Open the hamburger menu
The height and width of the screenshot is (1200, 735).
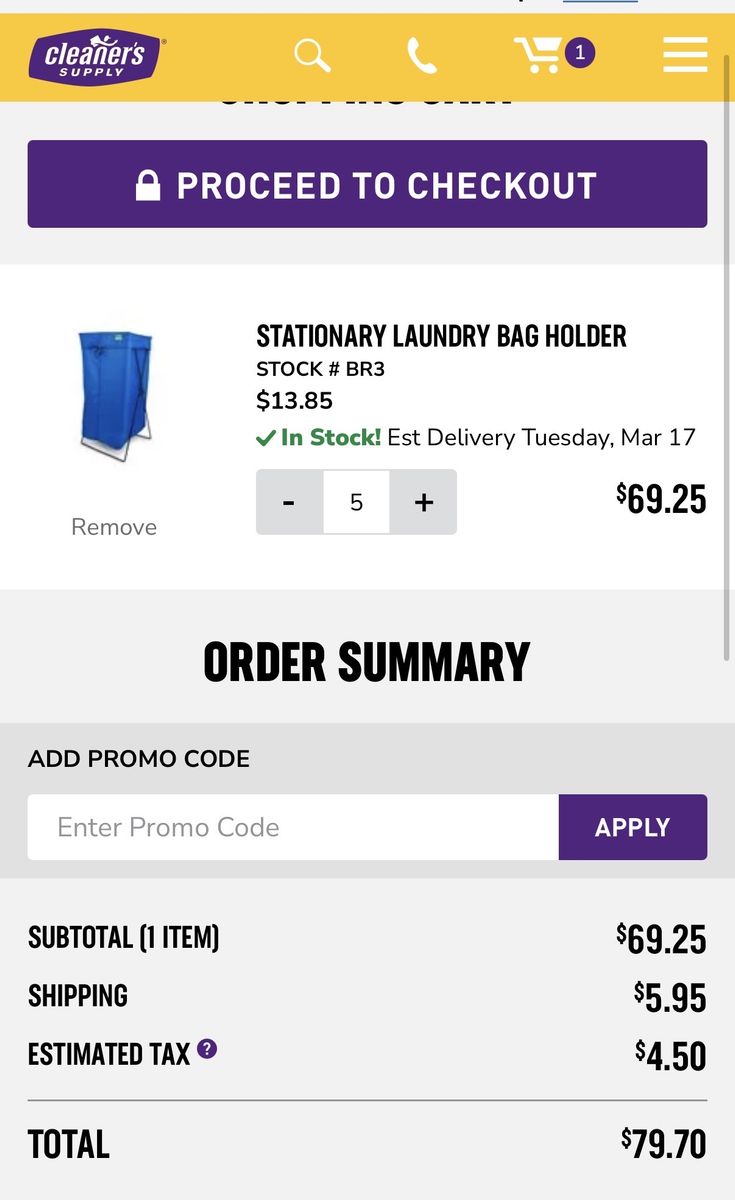pyautogui.click(x=685, y=55)
